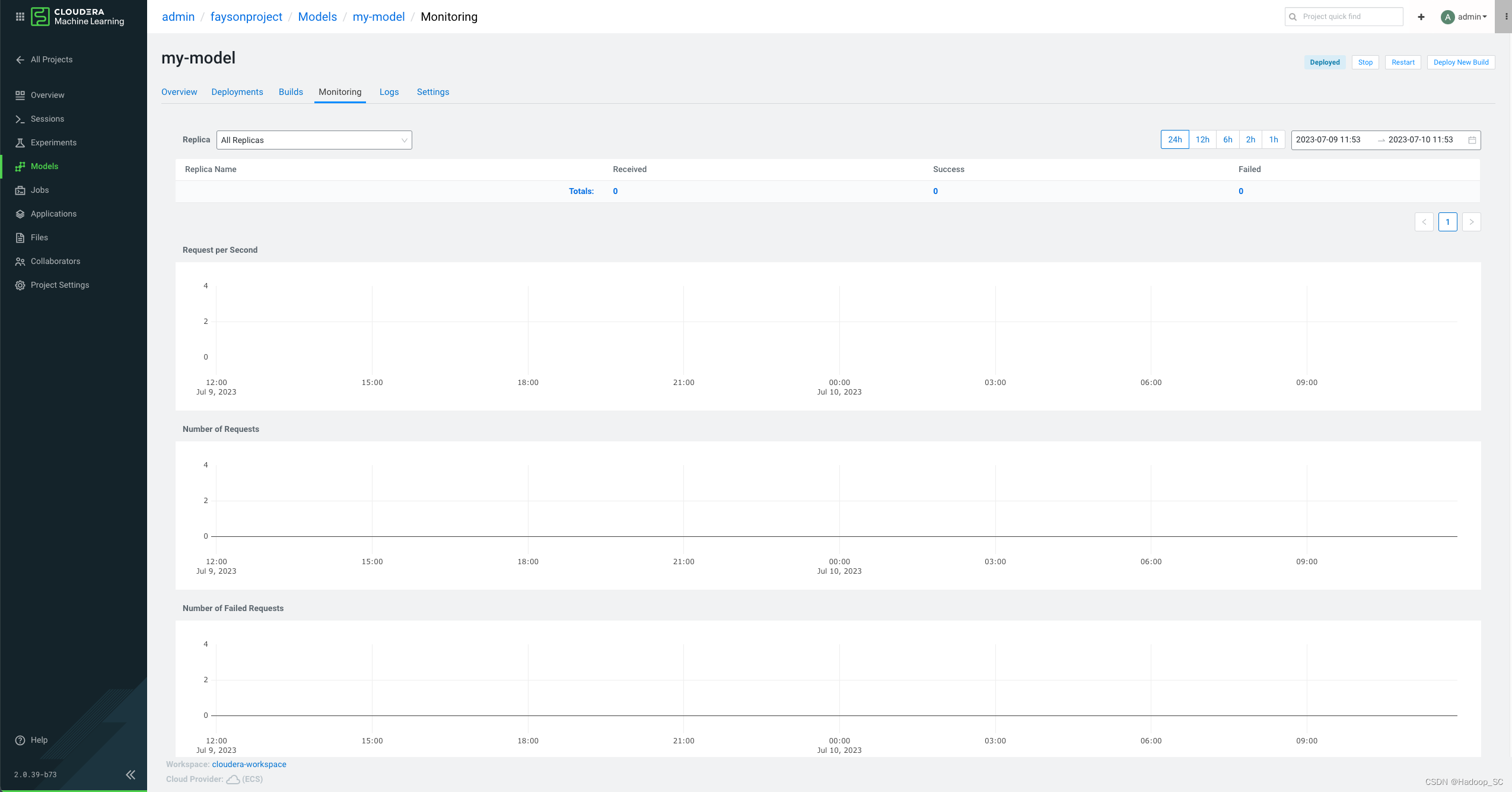Click the Deploy New Build button
Screen dimensions: 1512x792
(x=1461, y=62)
